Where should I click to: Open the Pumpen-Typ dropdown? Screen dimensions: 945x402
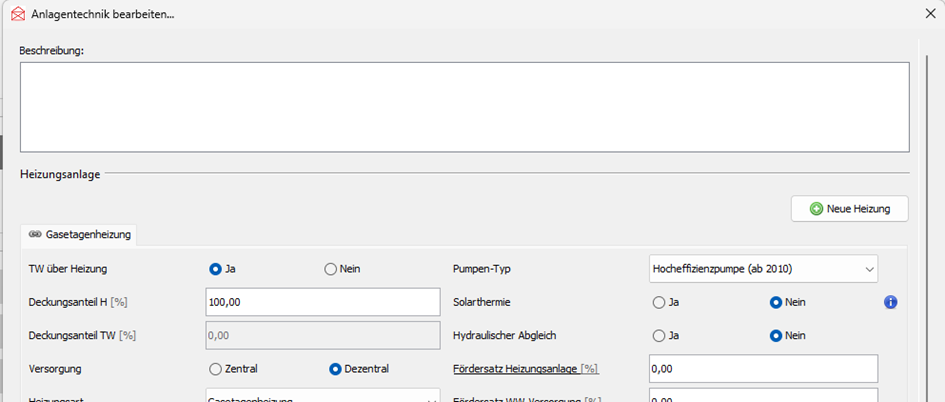[763, 268]
